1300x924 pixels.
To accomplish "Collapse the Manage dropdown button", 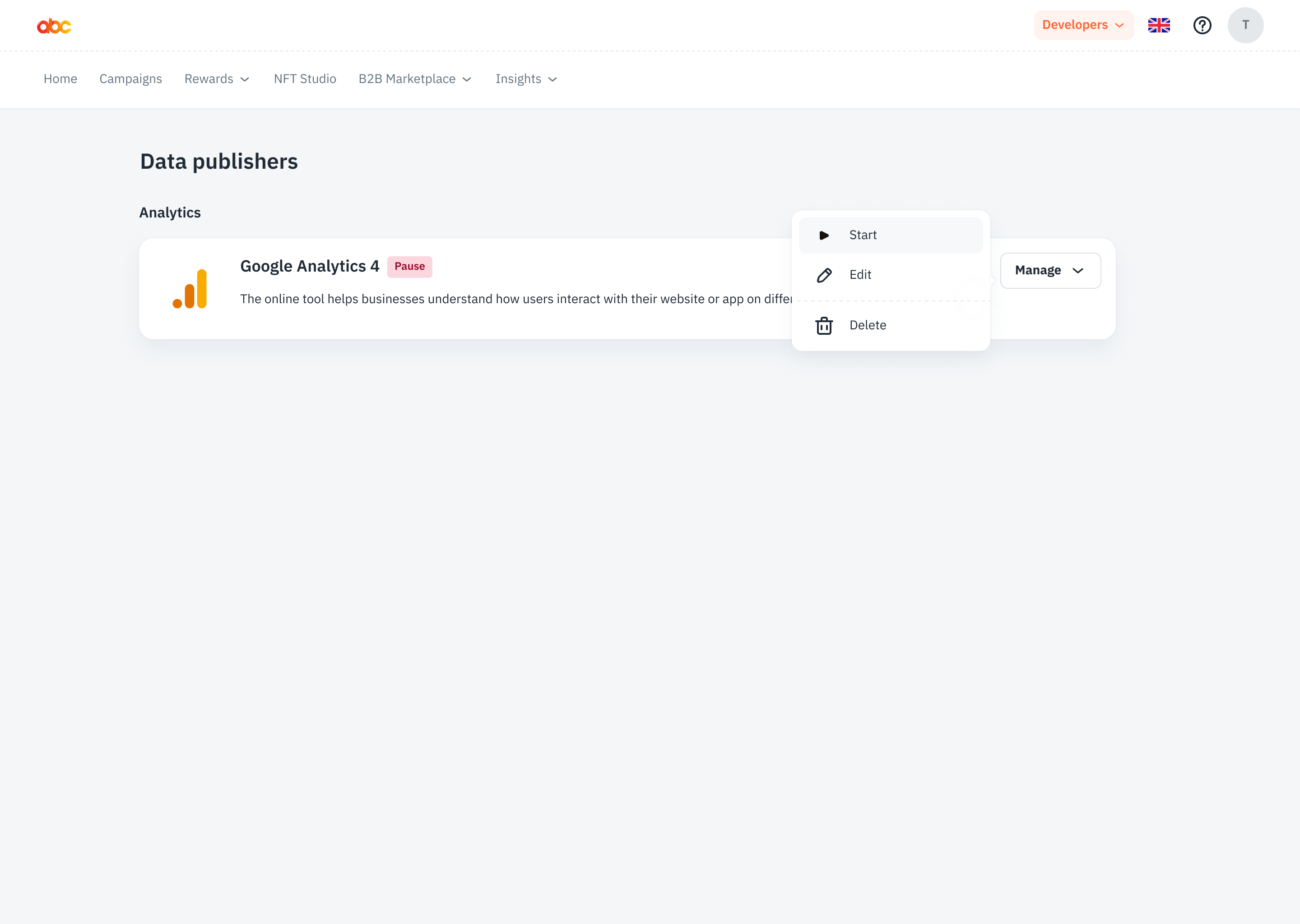I will [1050, 271].
